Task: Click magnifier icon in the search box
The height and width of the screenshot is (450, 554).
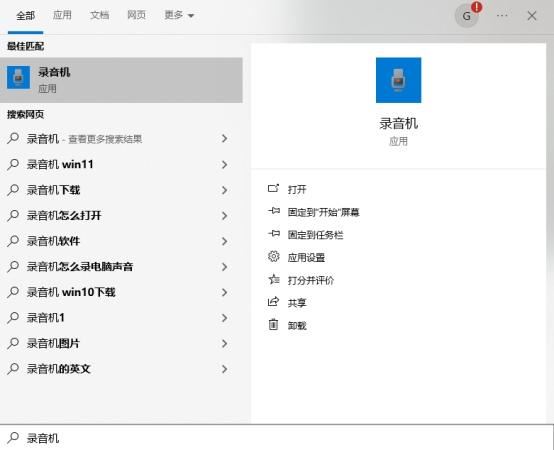Action: [x=13, y=437]
